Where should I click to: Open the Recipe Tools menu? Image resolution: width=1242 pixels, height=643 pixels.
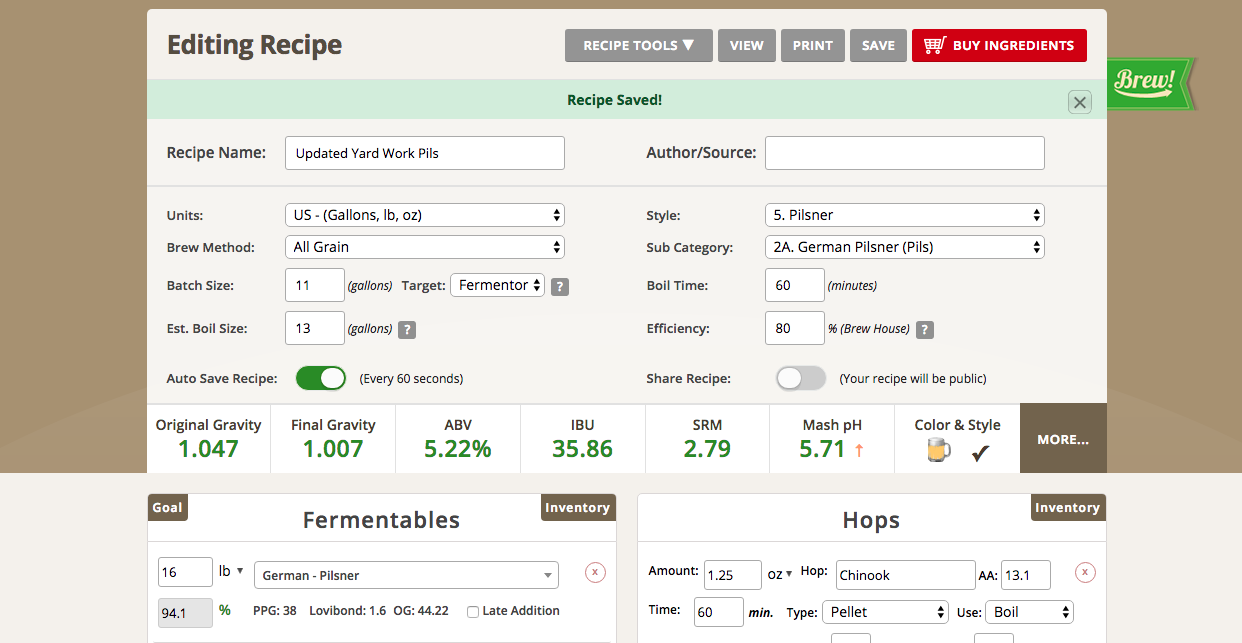pos(638,46)
